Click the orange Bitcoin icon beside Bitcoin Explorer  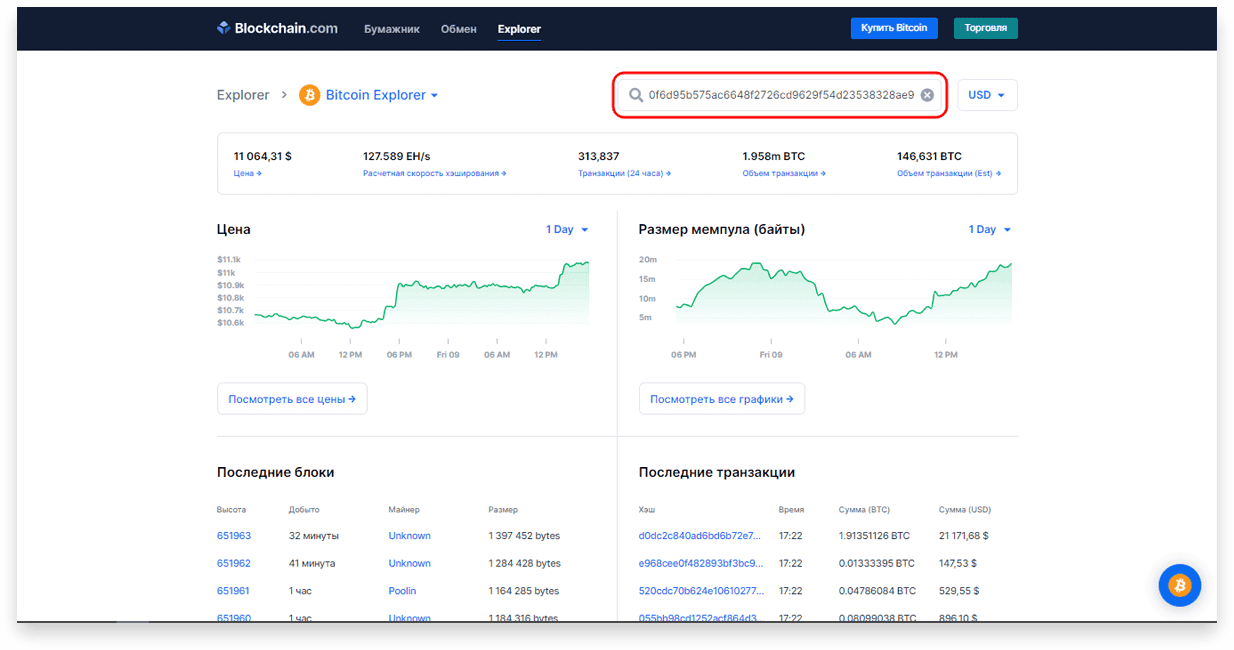point(309,95)
